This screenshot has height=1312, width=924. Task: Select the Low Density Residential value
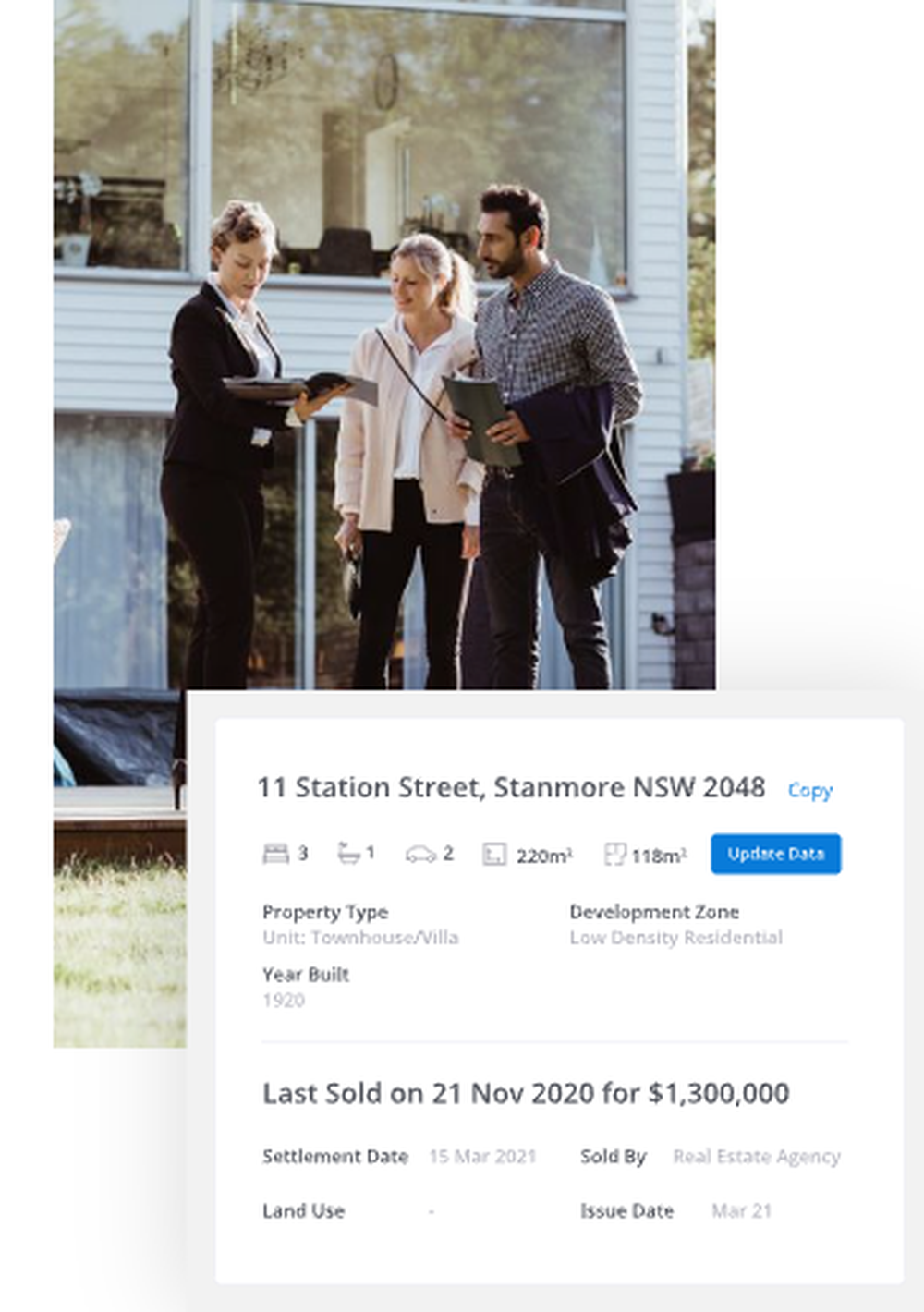(676, 938)
